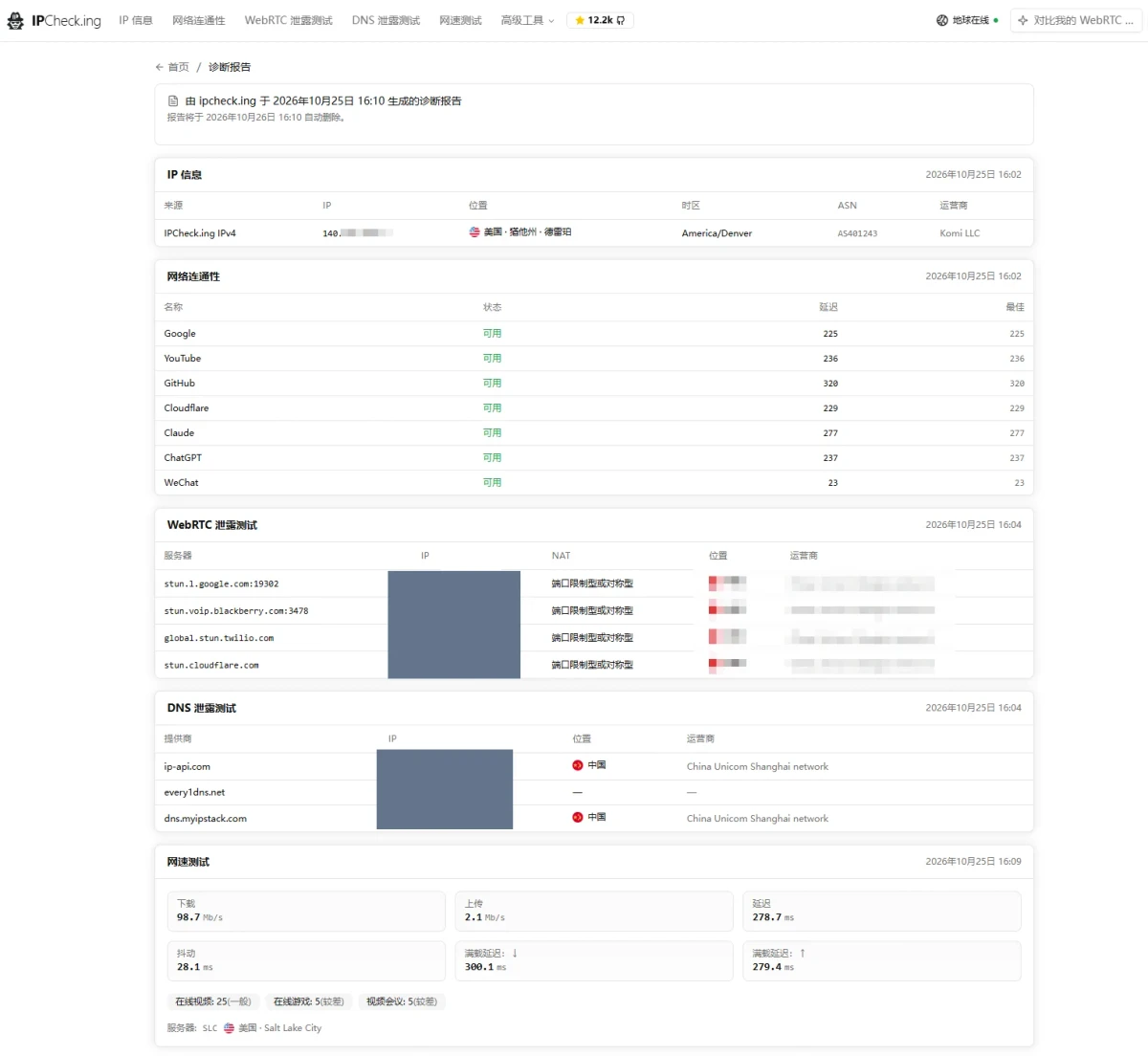Open WebRTC 泄露测试 nav item
The width and height of the screenshot is (1148, 1056).
pyautogui.click(x=289, y=20)
